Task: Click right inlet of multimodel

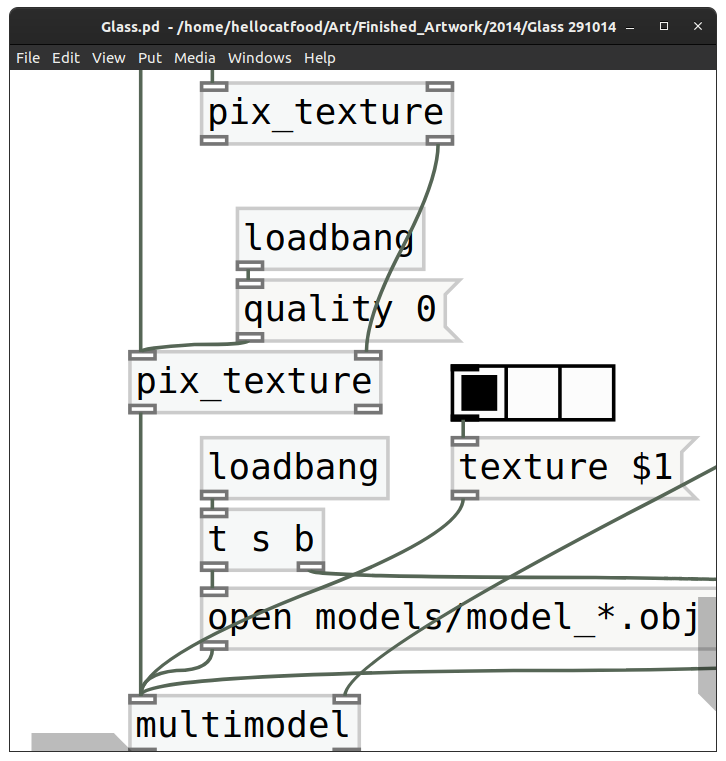Action: (346, 699)
